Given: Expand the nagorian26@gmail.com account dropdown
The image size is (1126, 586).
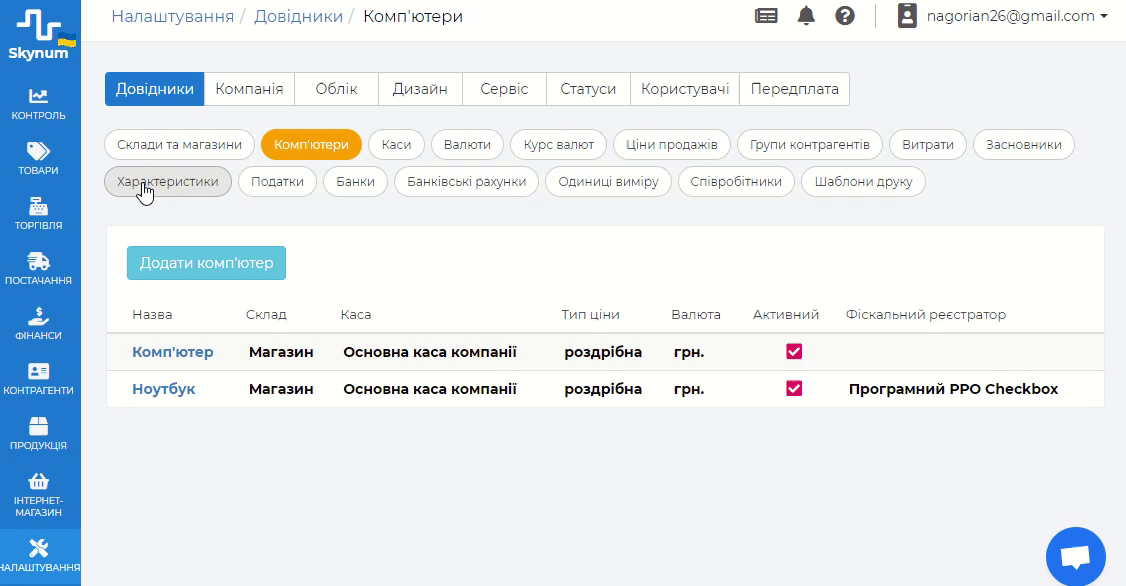Looking at the screenshot, I should click(1003, 16).
